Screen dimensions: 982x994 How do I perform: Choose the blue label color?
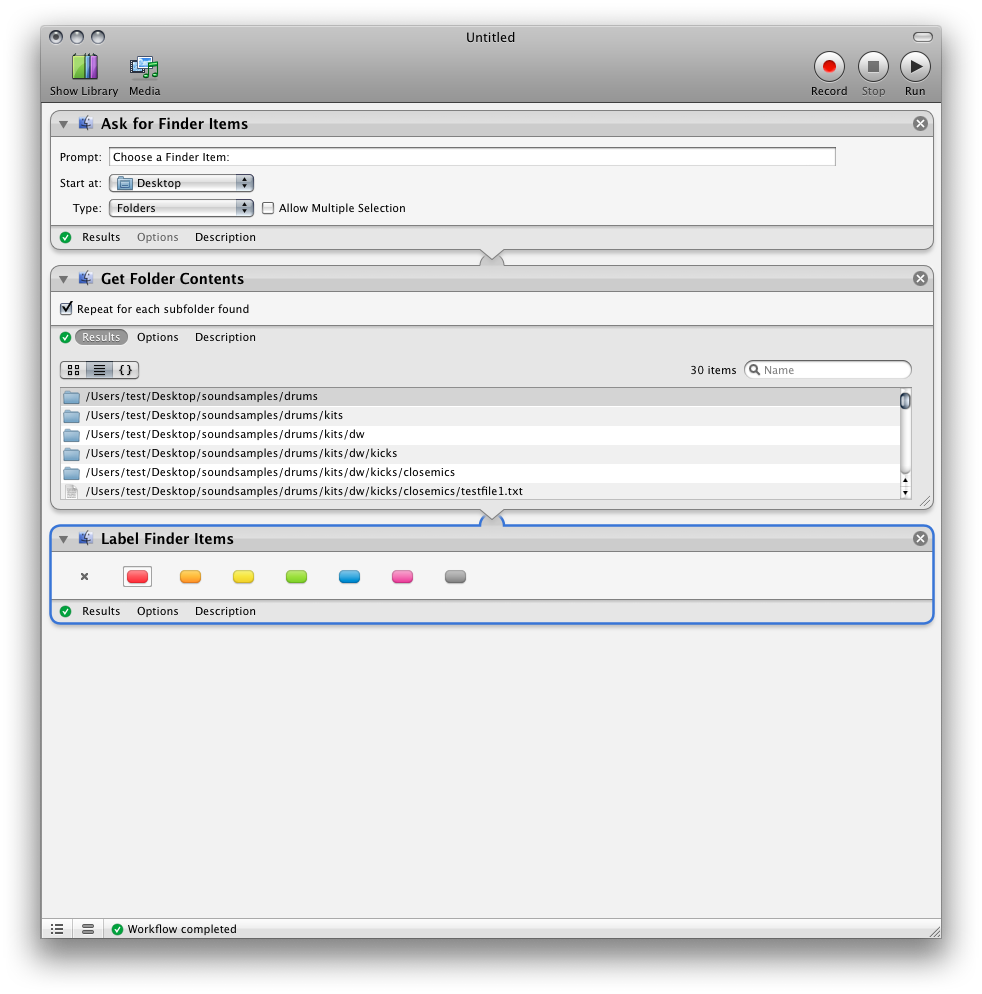349,576
